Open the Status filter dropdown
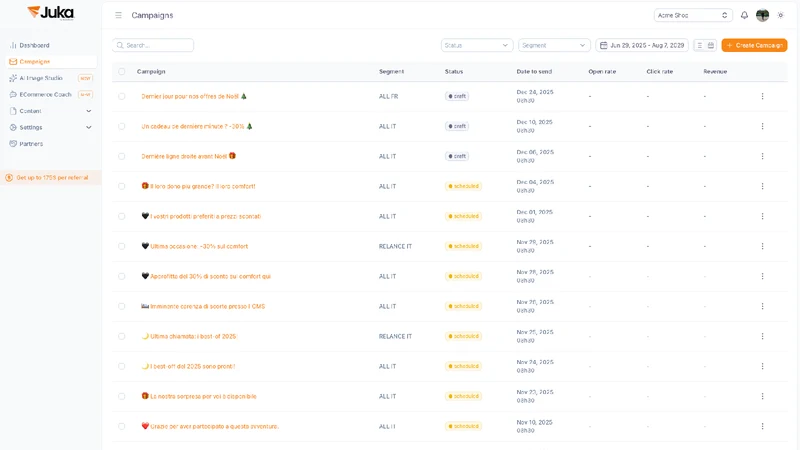The height and width of the screenshot is (450, 800). coord(477,45)
